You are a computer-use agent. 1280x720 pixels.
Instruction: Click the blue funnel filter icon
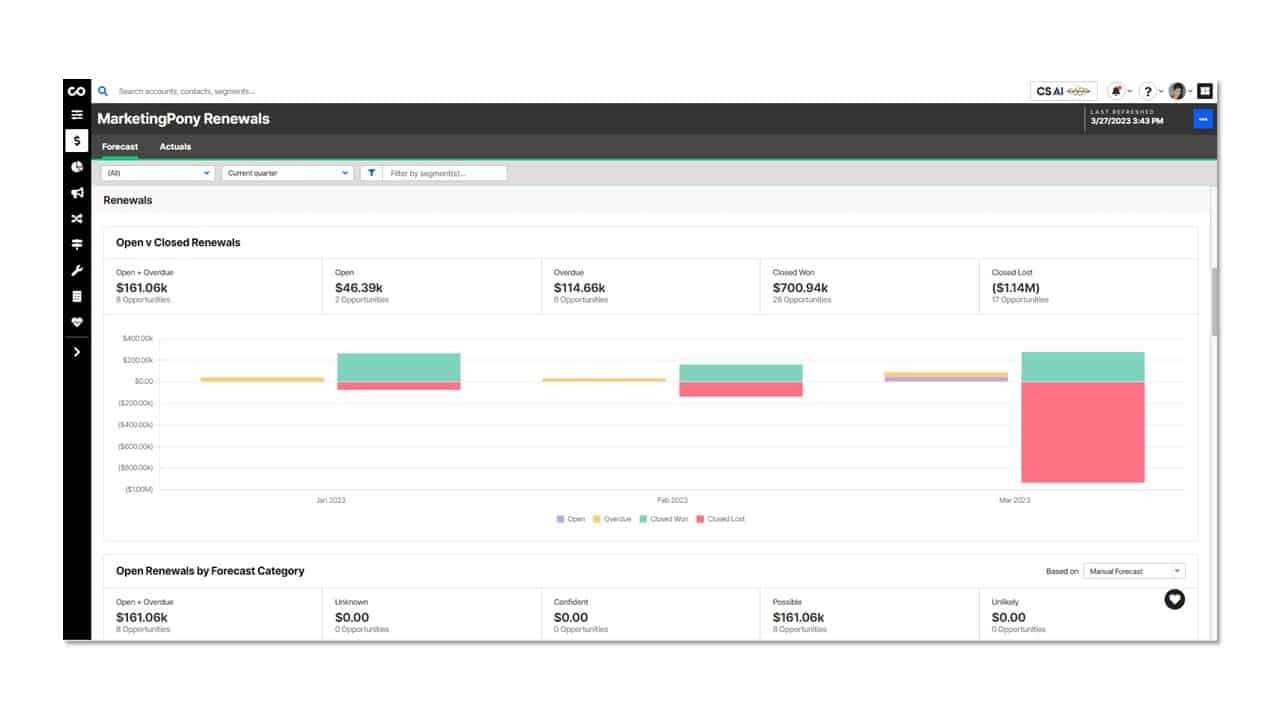[x=371, y=172]
